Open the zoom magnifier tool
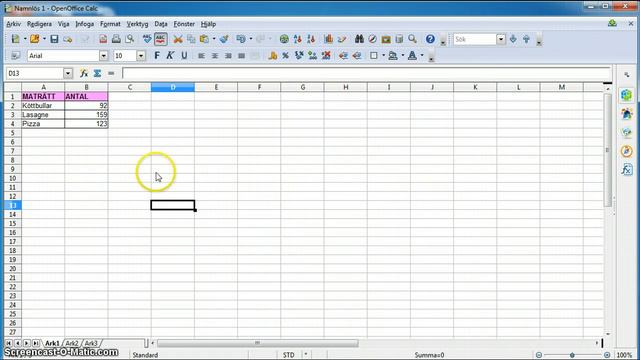640x360 pixels. point(413,39)
